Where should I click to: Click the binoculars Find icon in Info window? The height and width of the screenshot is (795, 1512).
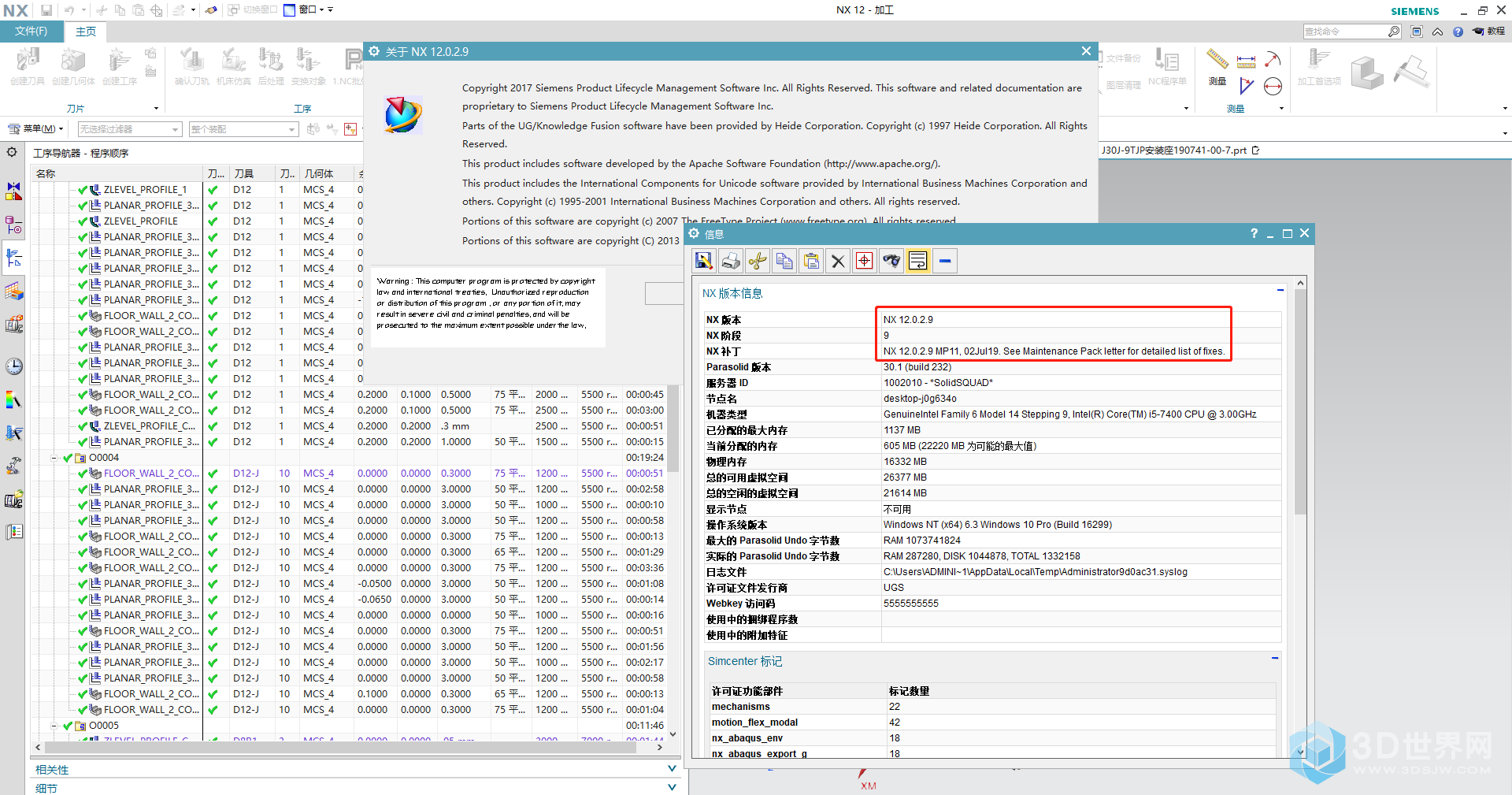coord(891,261)
